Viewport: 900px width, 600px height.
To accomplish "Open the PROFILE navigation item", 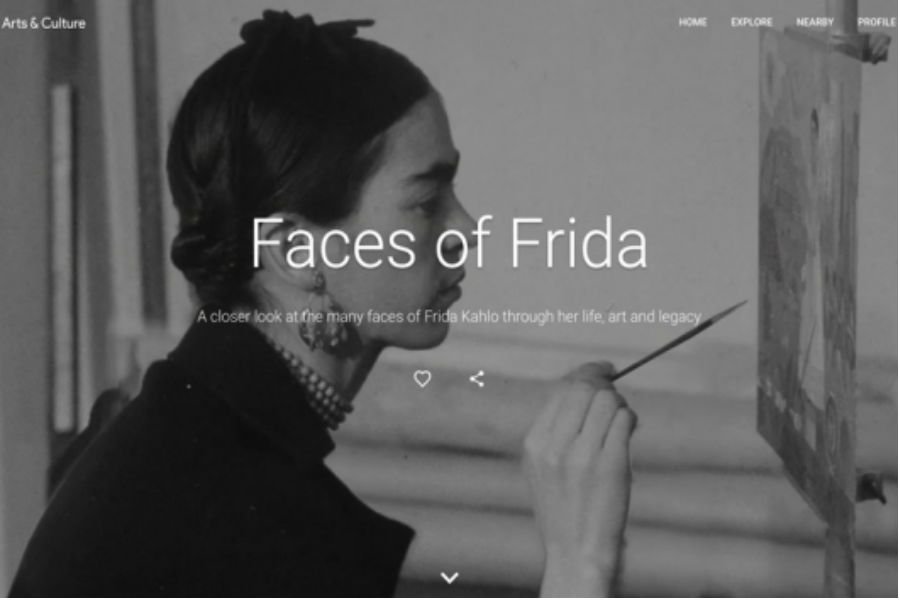I will point(876,22).
